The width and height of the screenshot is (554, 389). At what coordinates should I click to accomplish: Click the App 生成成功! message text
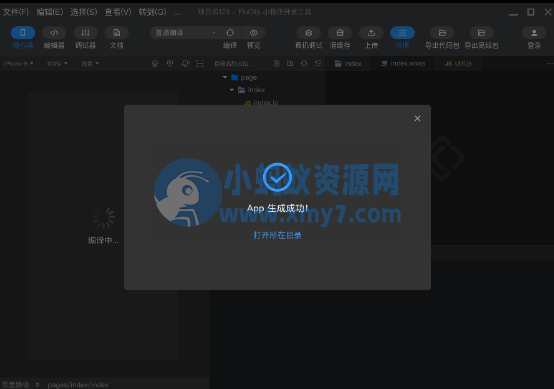click(277, 208)
